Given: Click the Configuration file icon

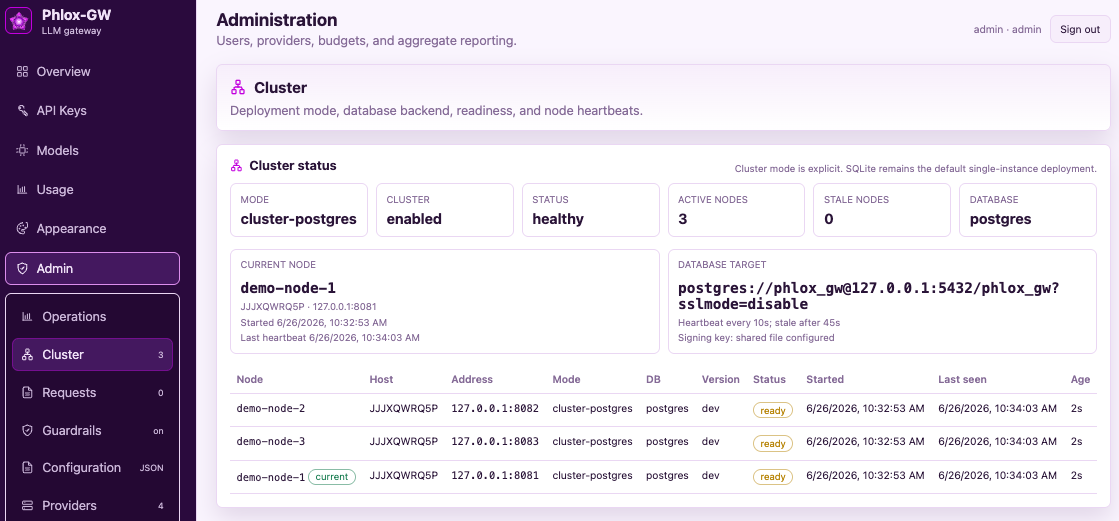Looking at the screenshot, I should tap(28, 467).
